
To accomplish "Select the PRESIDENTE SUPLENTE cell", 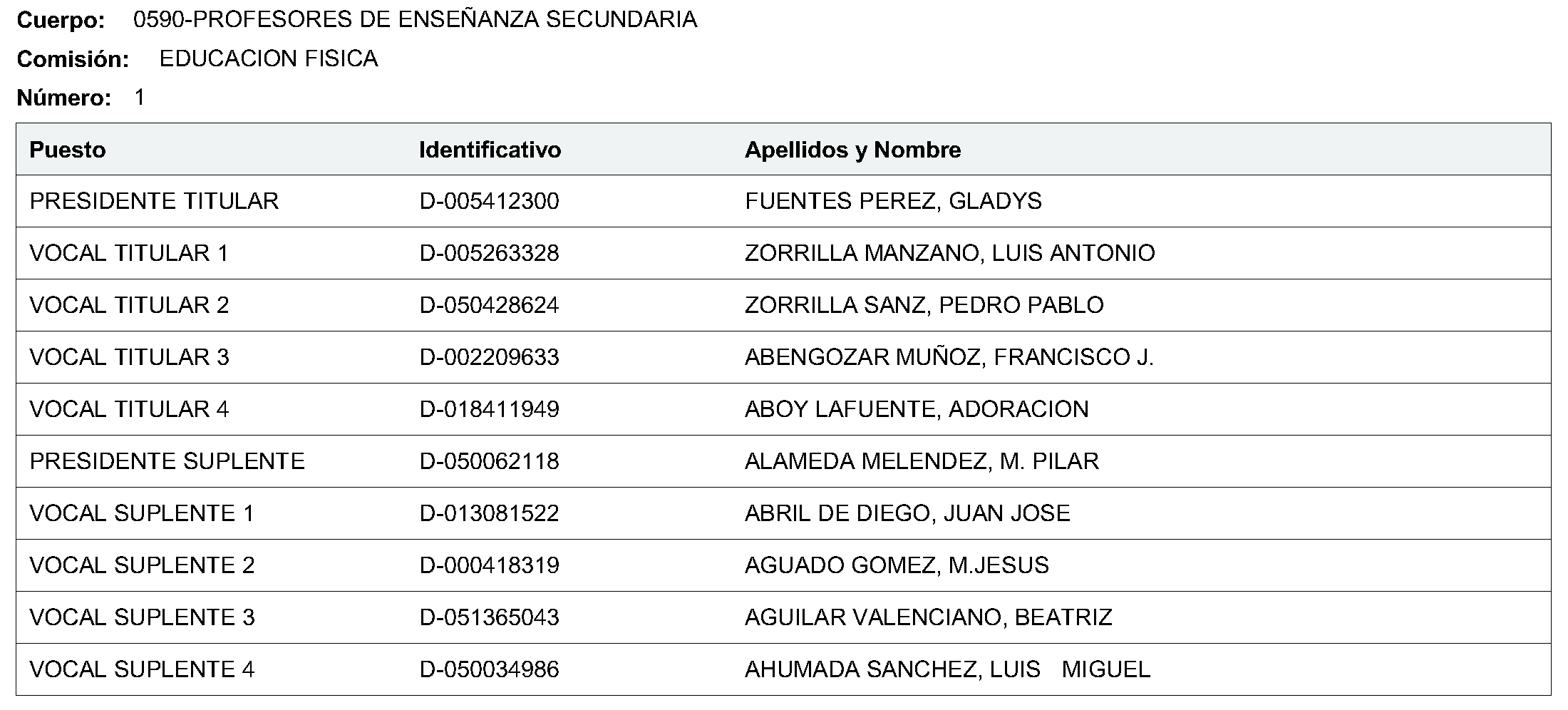I will (x=167, y=461).
